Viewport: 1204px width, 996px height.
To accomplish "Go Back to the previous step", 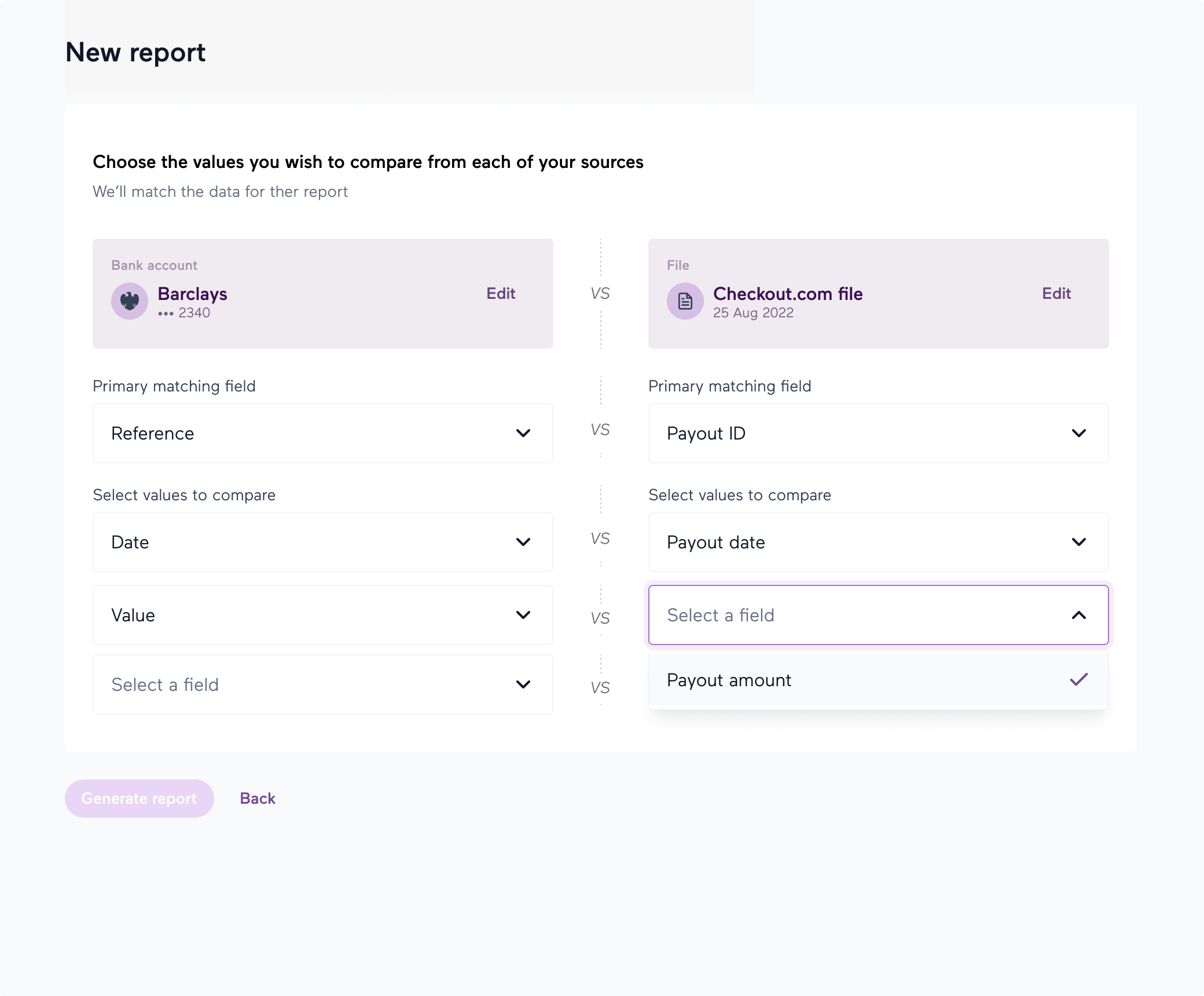I will coord(258,799).
